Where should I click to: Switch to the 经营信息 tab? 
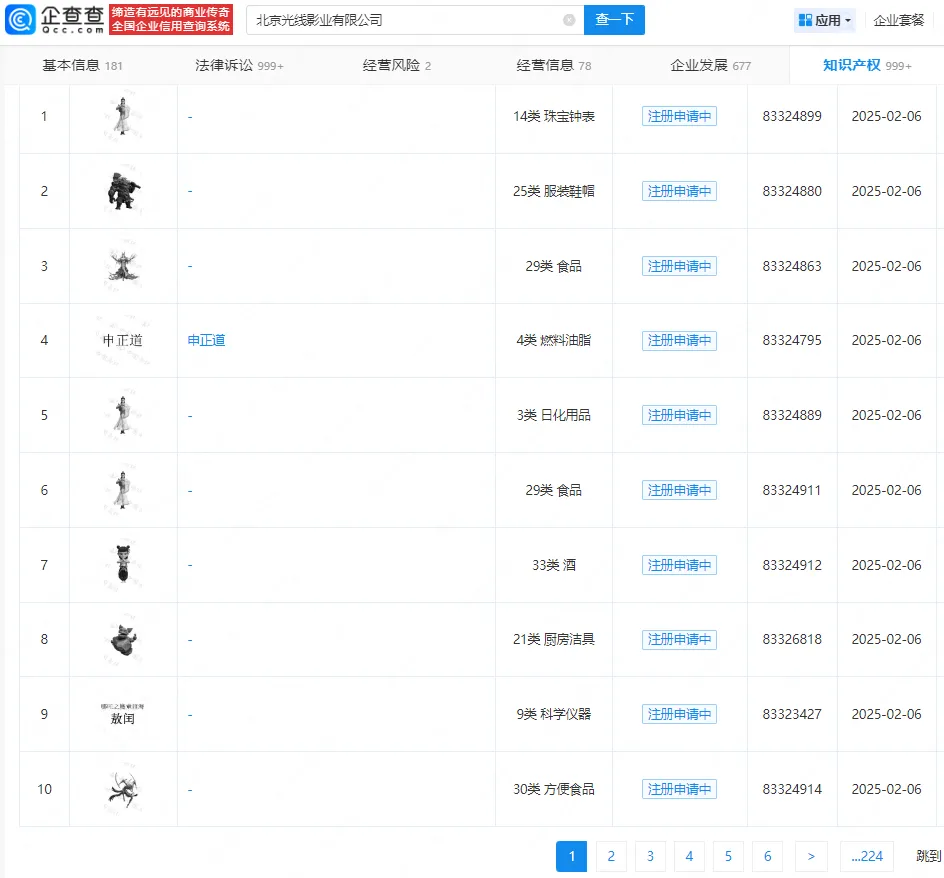pyautogui.click(x=553, y=65)
